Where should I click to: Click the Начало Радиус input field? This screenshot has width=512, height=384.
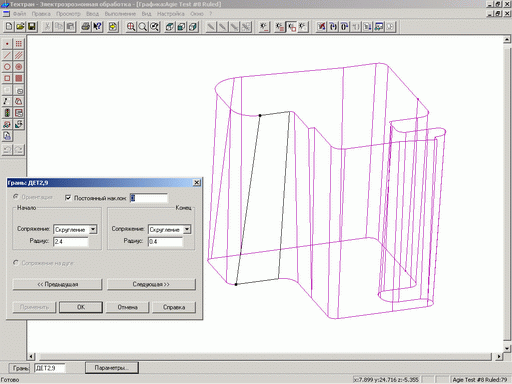pos(71,241)
